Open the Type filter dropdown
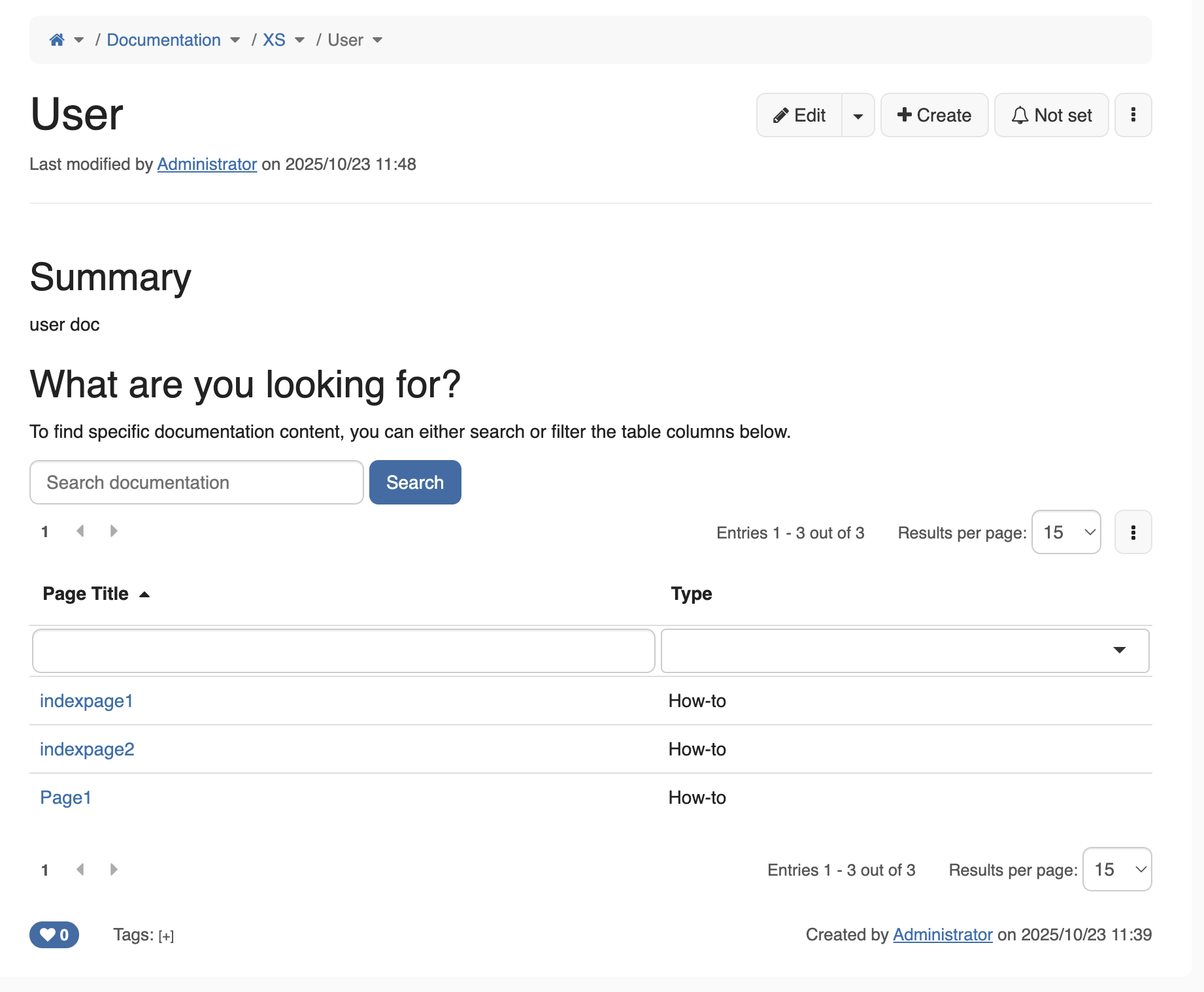The image size is (1204, 992). pyautogui.click(x=905, y=650)
